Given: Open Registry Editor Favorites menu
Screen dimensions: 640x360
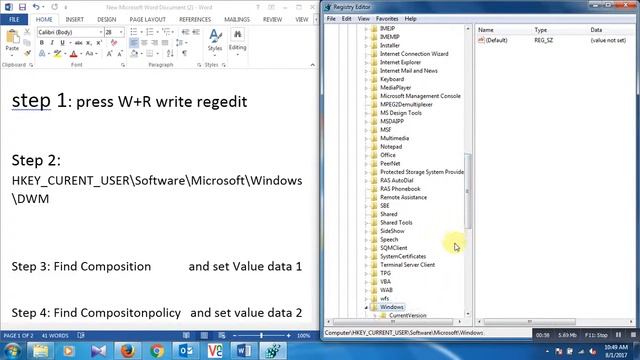Looking at the screenshot, I should [x=387, y=19].
